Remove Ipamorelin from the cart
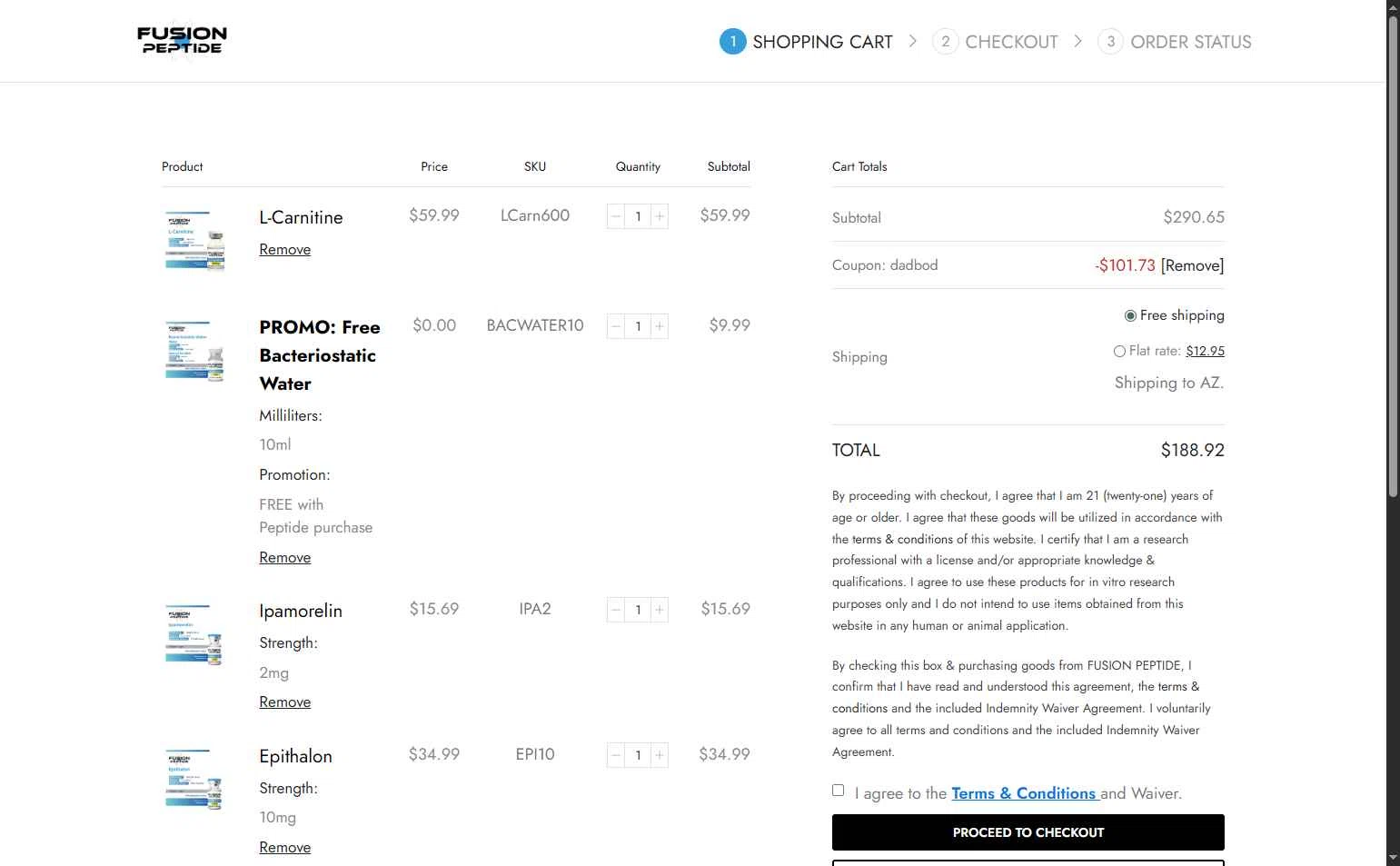This screenshot has width=1400, height=866. pos(285,702)
